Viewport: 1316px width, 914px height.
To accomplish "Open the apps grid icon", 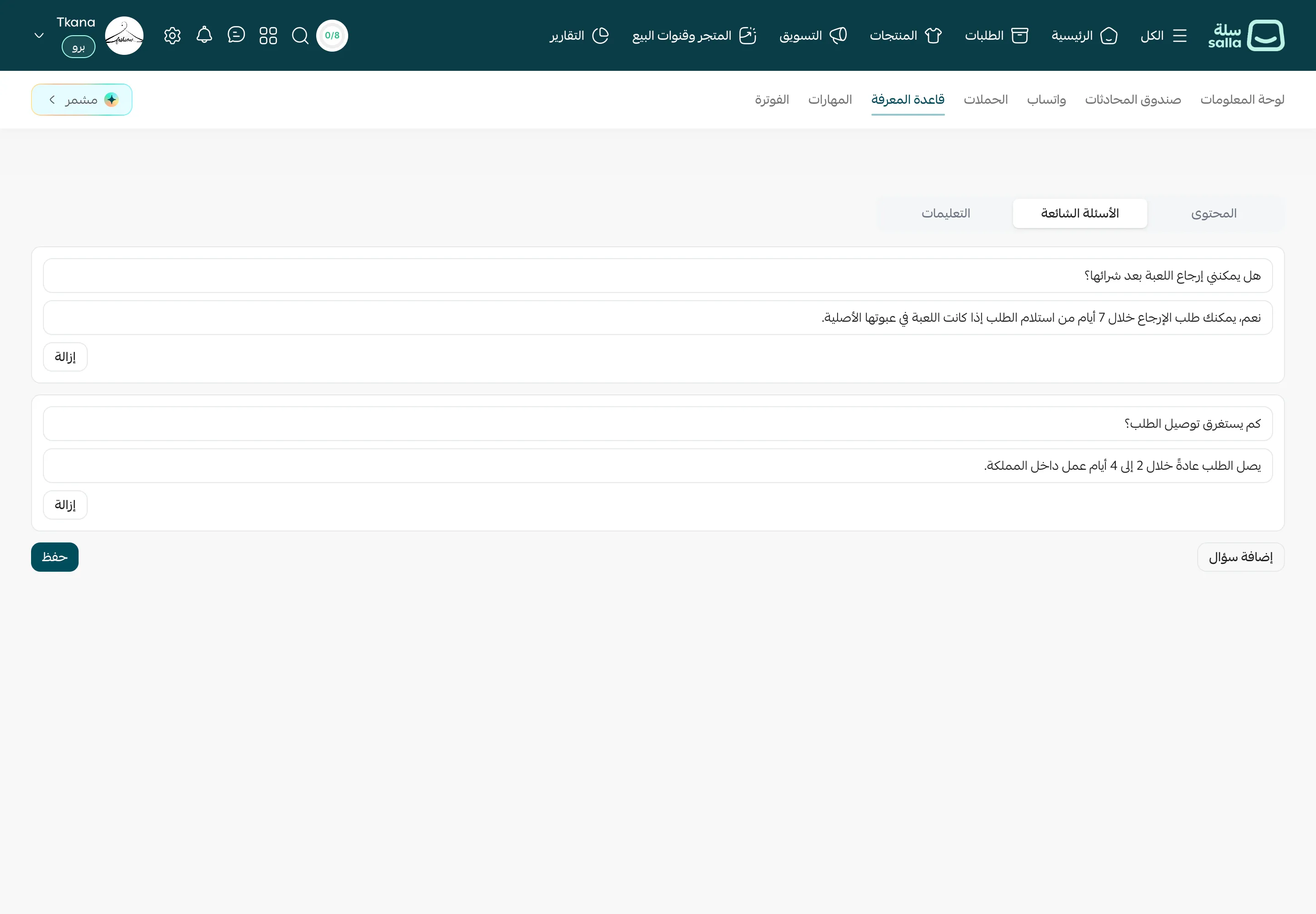I will click(x=268, y=36).
